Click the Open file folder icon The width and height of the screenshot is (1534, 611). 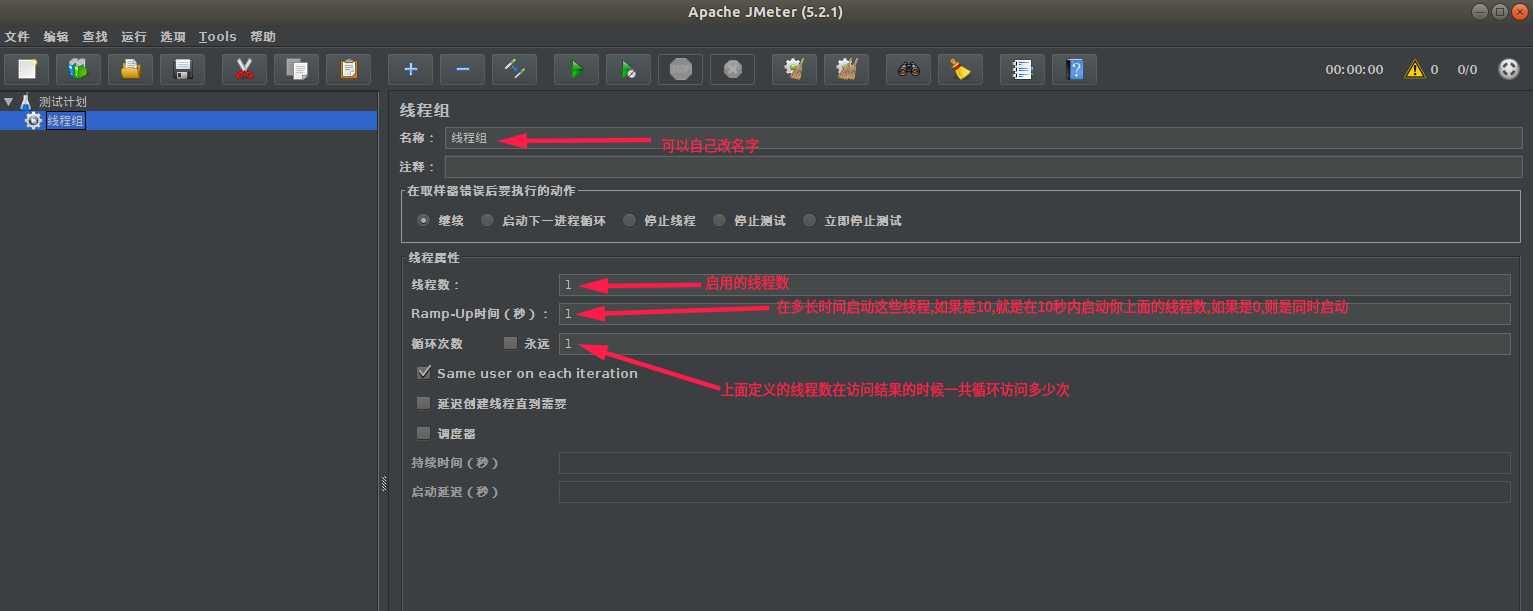(x=131, y=69)
